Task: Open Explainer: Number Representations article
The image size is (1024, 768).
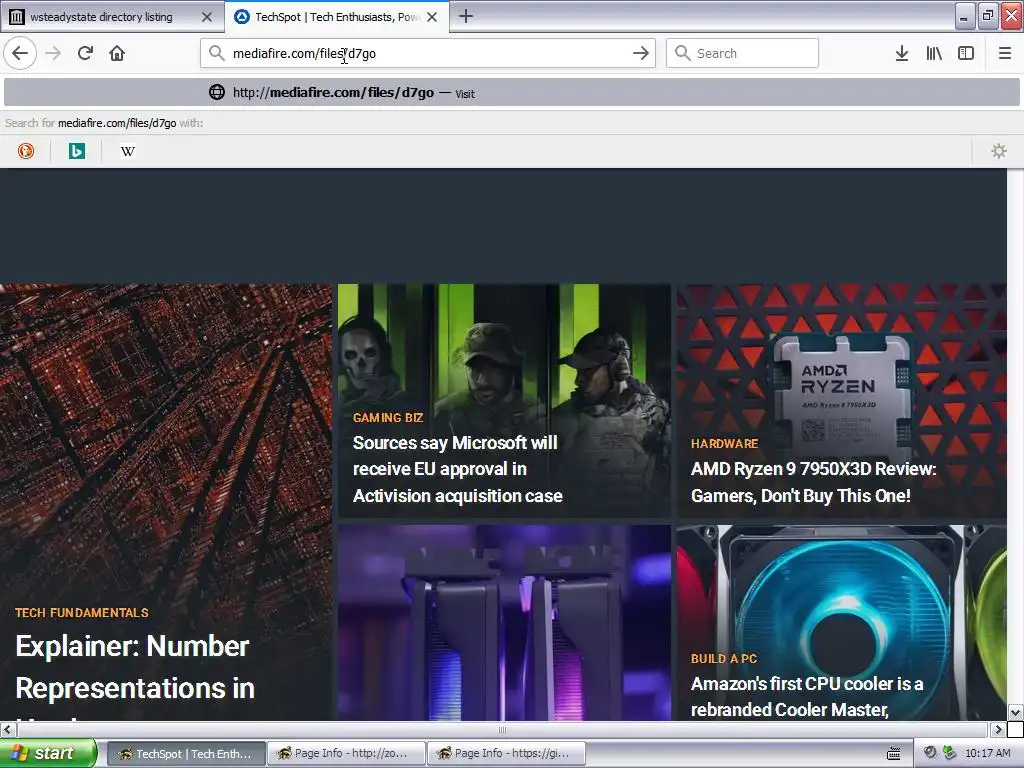Action: pos(135,667)
